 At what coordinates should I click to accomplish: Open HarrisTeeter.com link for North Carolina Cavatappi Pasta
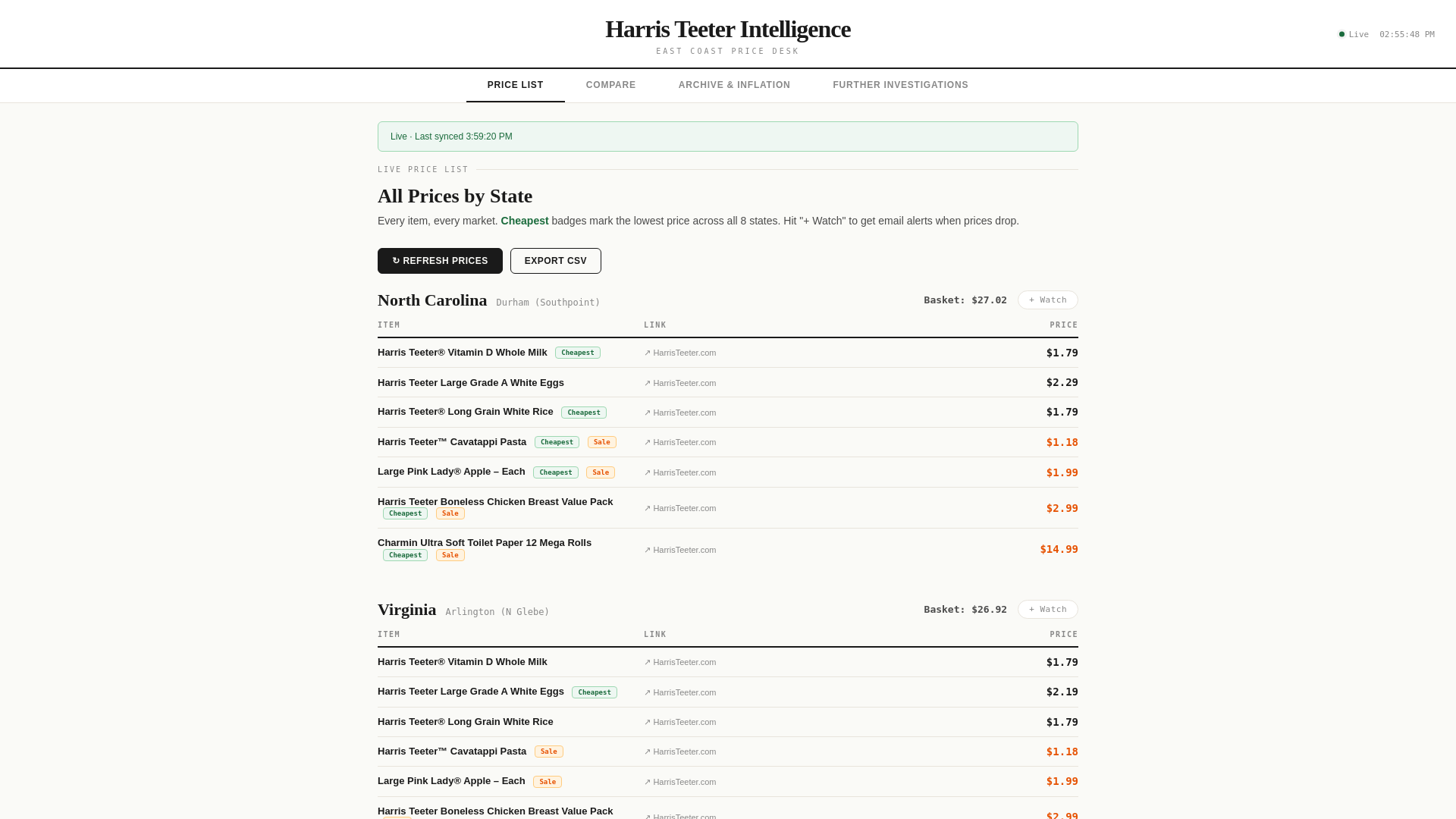tap(680, 442)
